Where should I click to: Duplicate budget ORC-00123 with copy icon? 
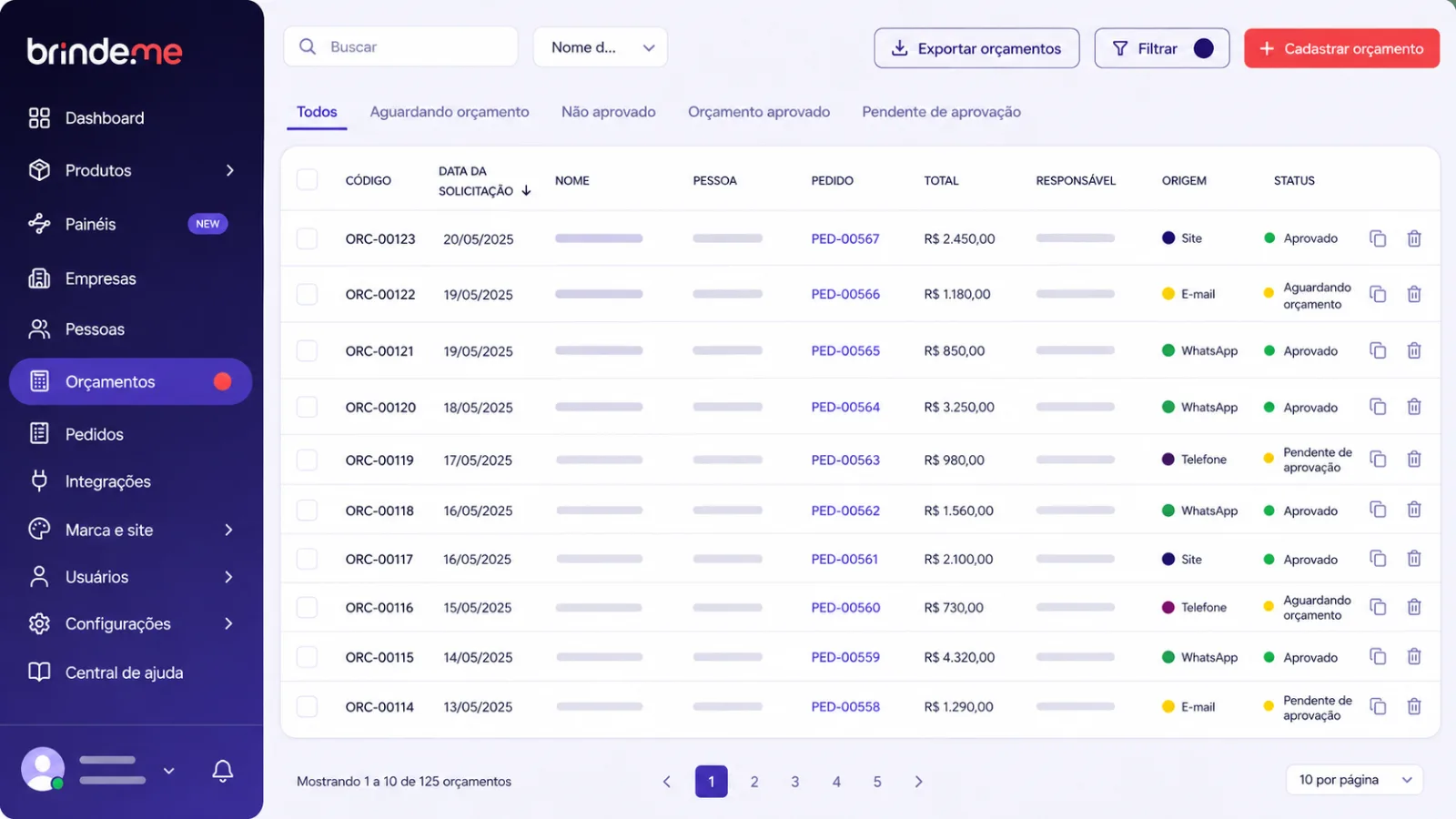pyautogui.click(x=1378, y=238)
